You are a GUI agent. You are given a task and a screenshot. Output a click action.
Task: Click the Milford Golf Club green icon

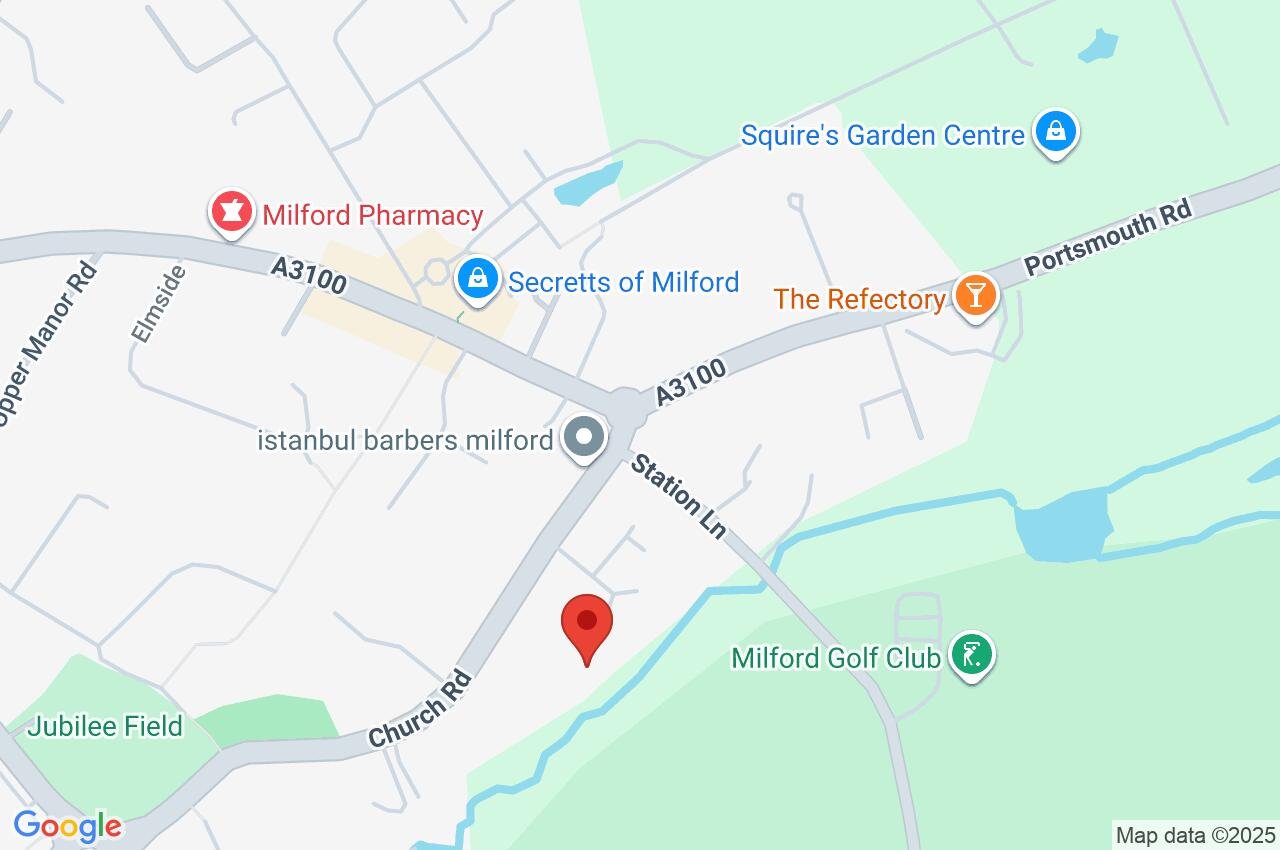(x=971, y=657)
